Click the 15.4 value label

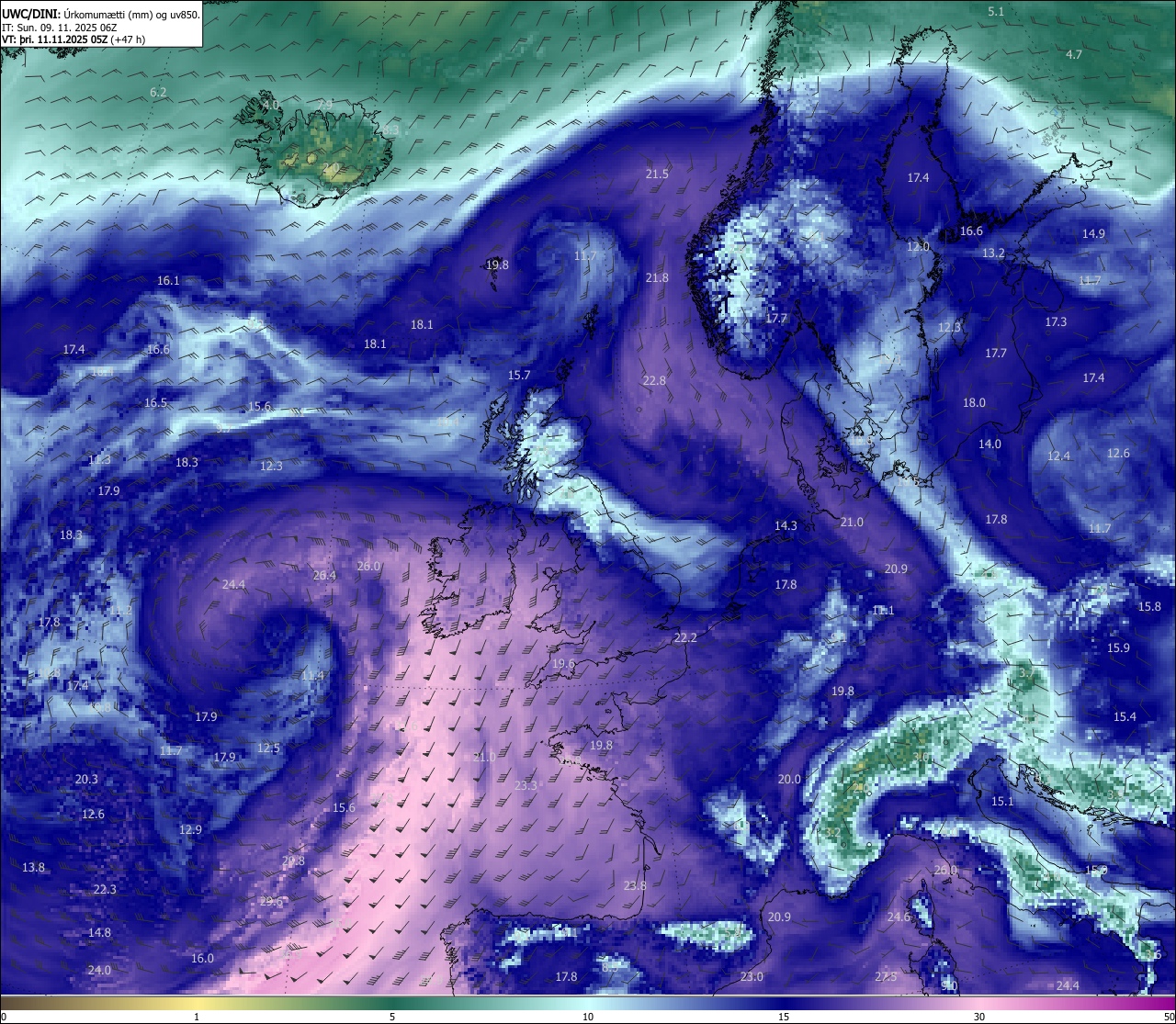[x=1125, y=716]
